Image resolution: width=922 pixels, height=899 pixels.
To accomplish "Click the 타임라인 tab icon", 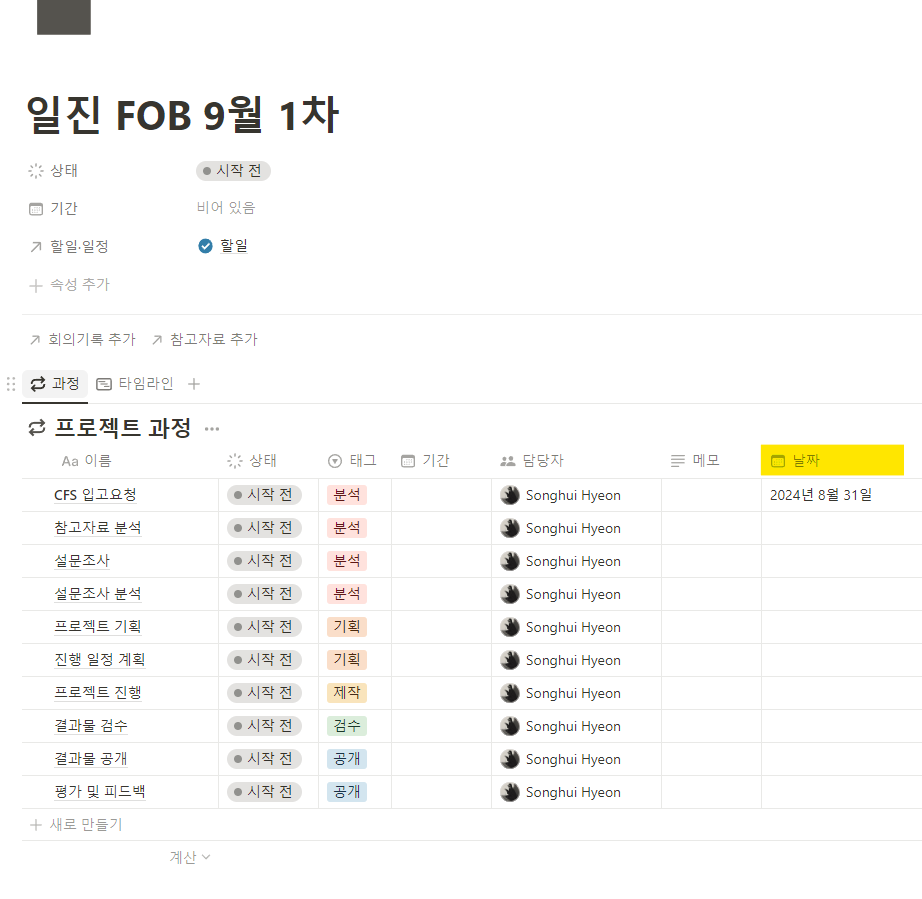I will pyautogui.click(x=103, y=384).
